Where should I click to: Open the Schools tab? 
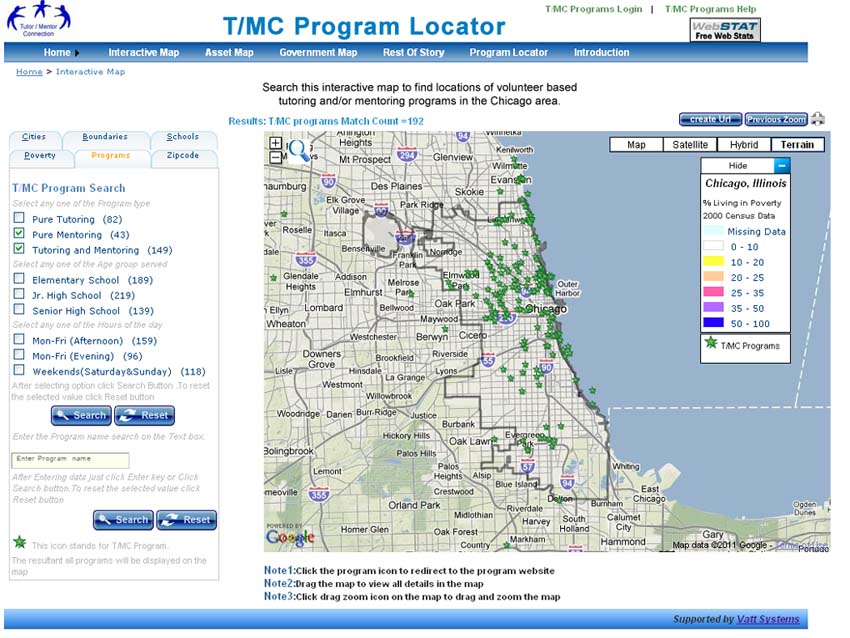183,137
